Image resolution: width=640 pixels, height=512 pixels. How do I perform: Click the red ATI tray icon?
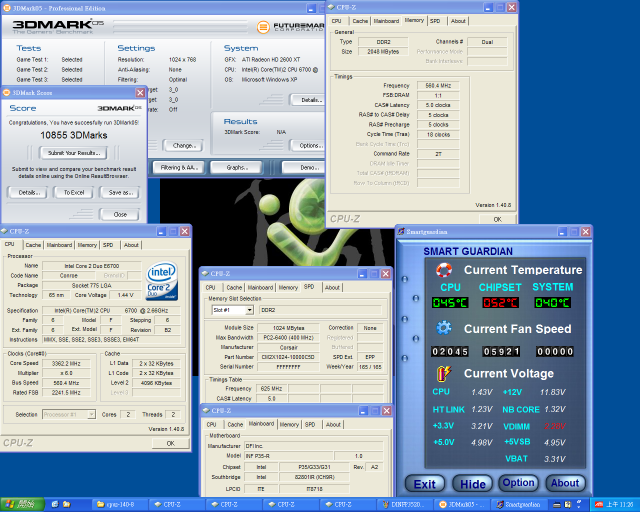[x=599, y=505]
